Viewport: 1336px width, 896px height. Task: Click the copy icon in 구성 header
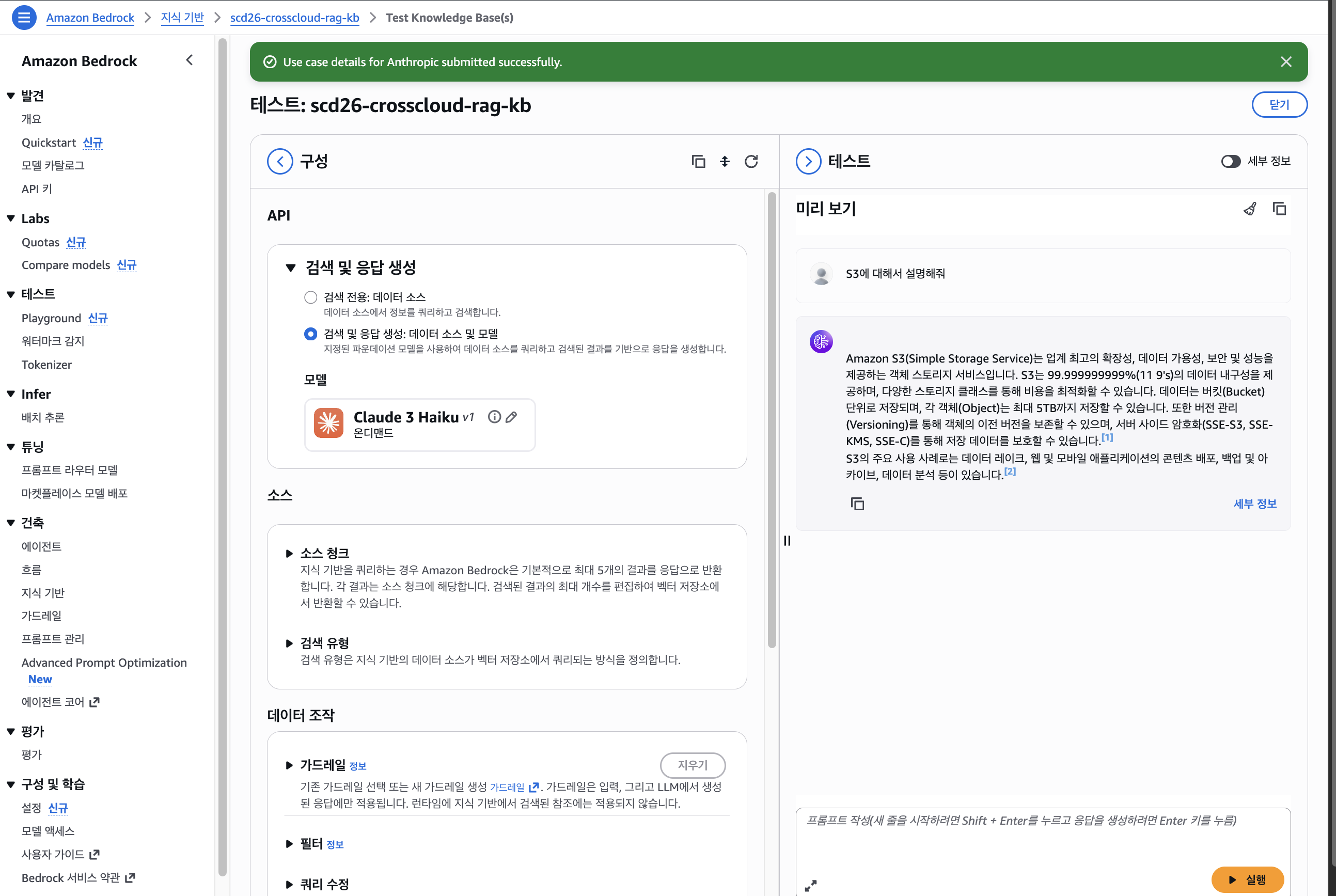tap(698, 162)
